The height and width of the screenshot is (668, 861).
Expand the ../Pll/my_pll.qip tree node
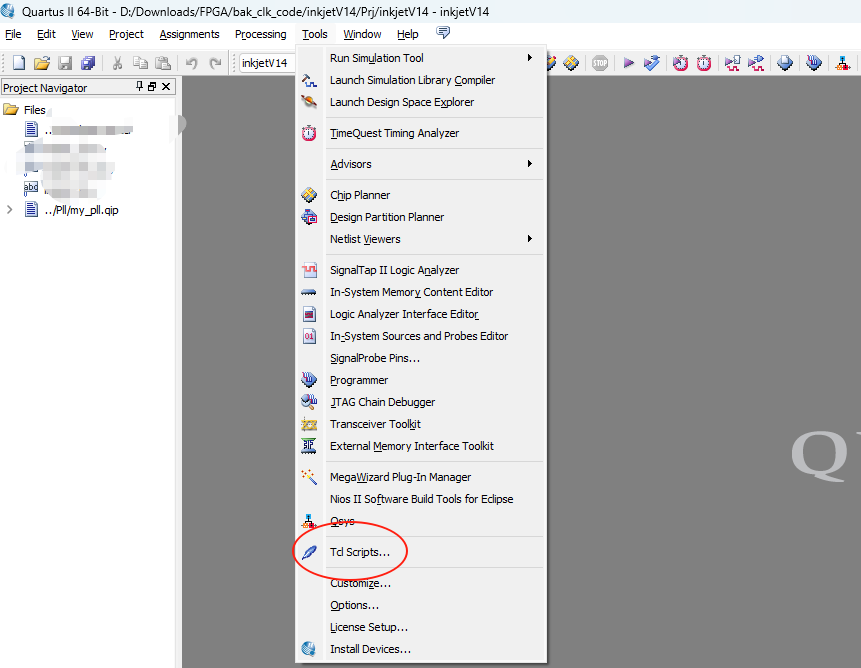(9, 210)
